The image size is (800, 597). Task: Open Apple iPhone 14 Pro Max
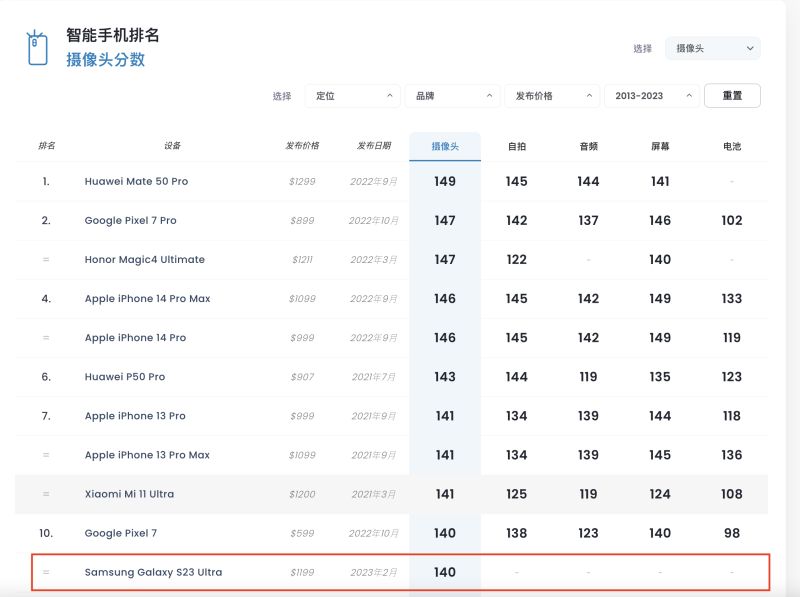[147, 299]
